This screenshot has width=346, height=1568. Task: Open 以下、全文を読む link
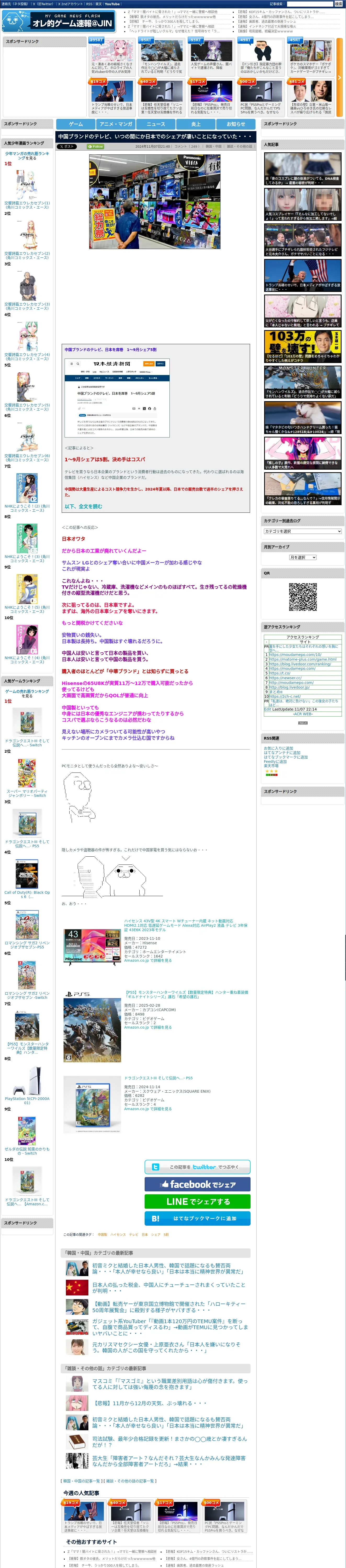click(83, 506)
